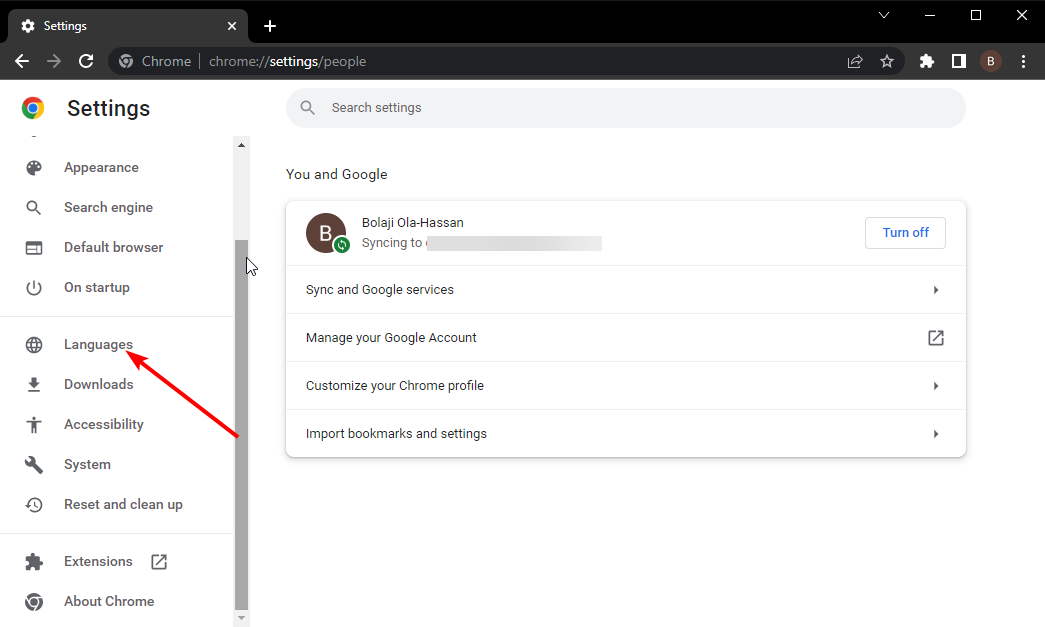The width and height of the screenshot is (1045, 627).
Task: Expand Import bookmarks and settings arrow
Action: click(x=936, y=434)
